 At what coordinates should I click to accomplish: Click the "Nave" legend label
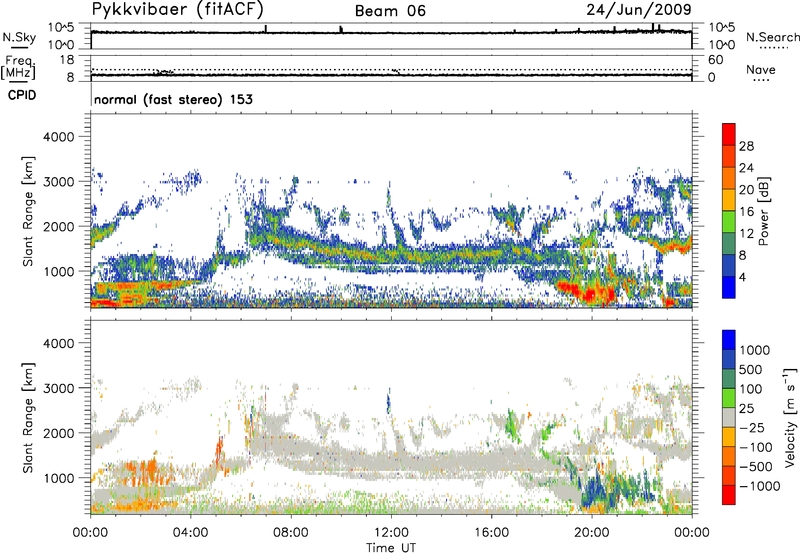click(760, 70)
